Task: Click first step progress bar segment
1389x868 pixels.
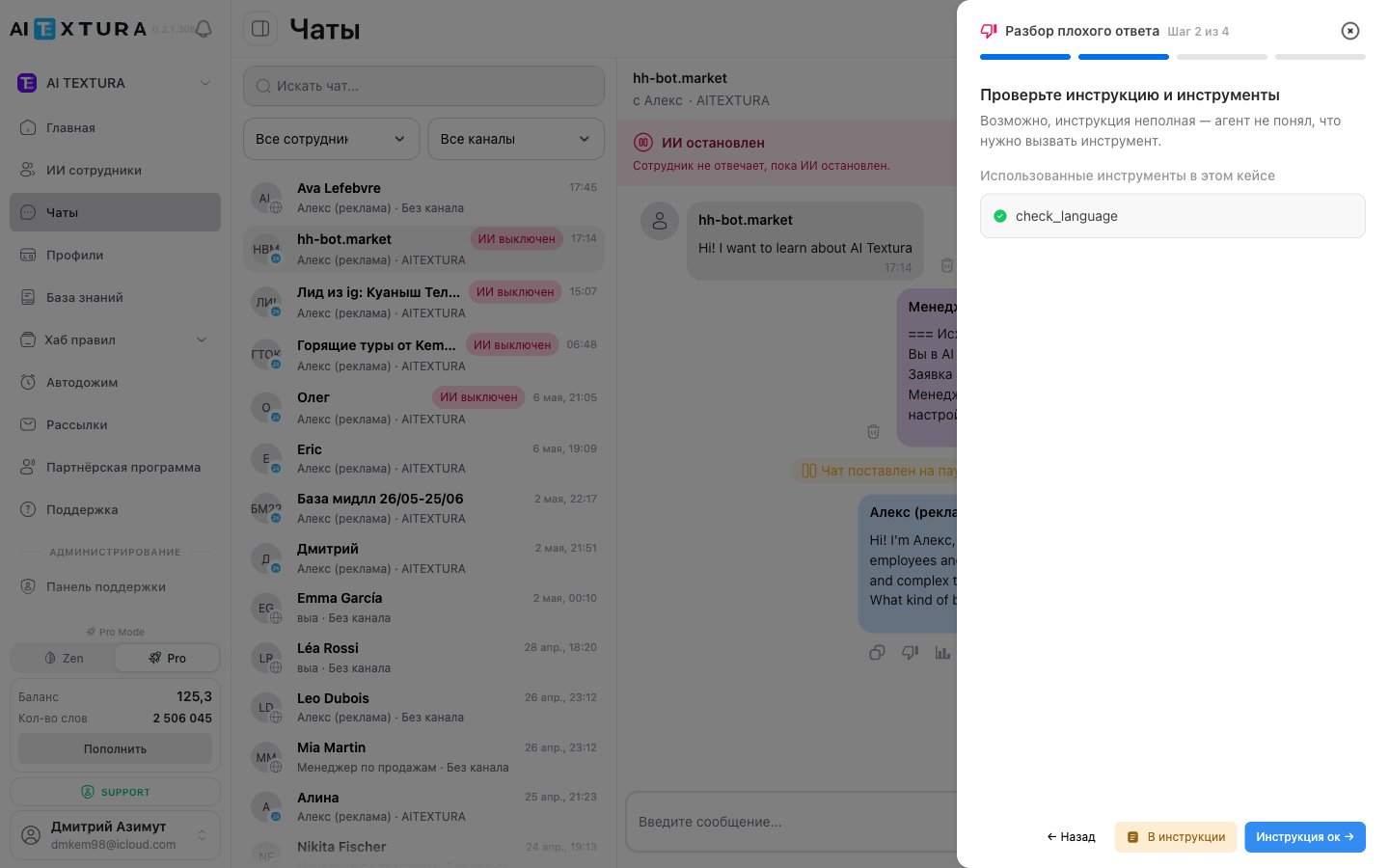Action: [1025, 57]
